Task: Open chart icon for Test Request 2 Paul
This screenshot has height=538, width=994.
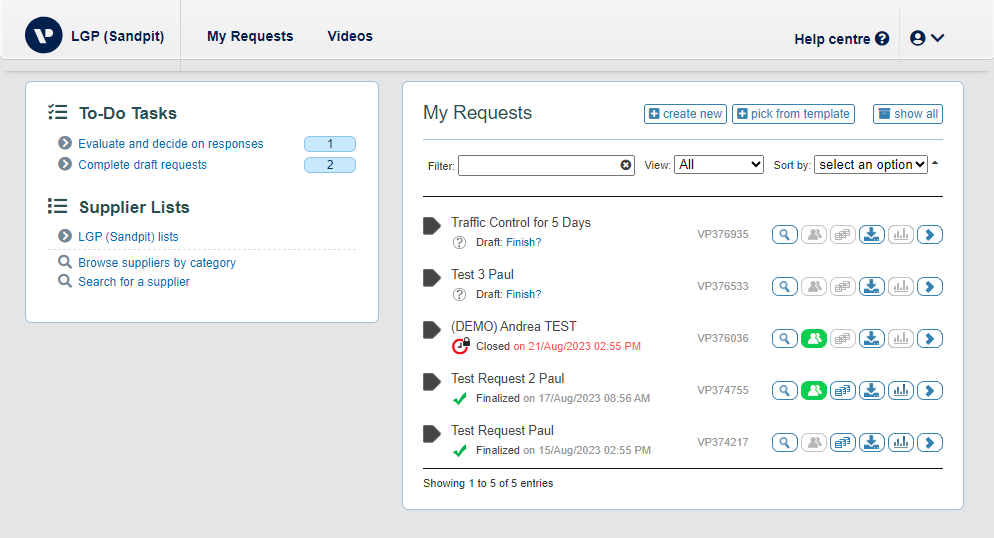Action: (x=901, y=390)
